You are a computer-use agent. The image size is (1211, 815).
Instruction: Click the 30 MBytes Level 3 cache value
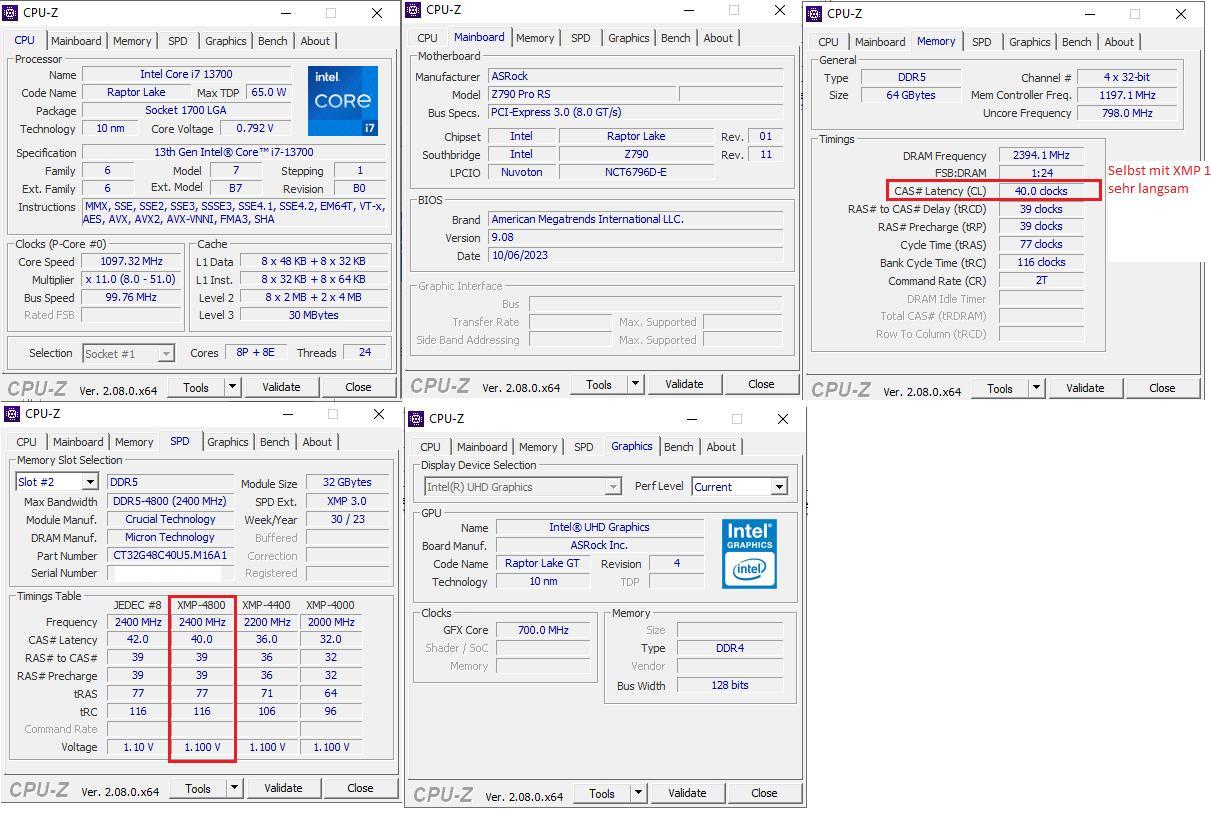(x=314, y=316)
